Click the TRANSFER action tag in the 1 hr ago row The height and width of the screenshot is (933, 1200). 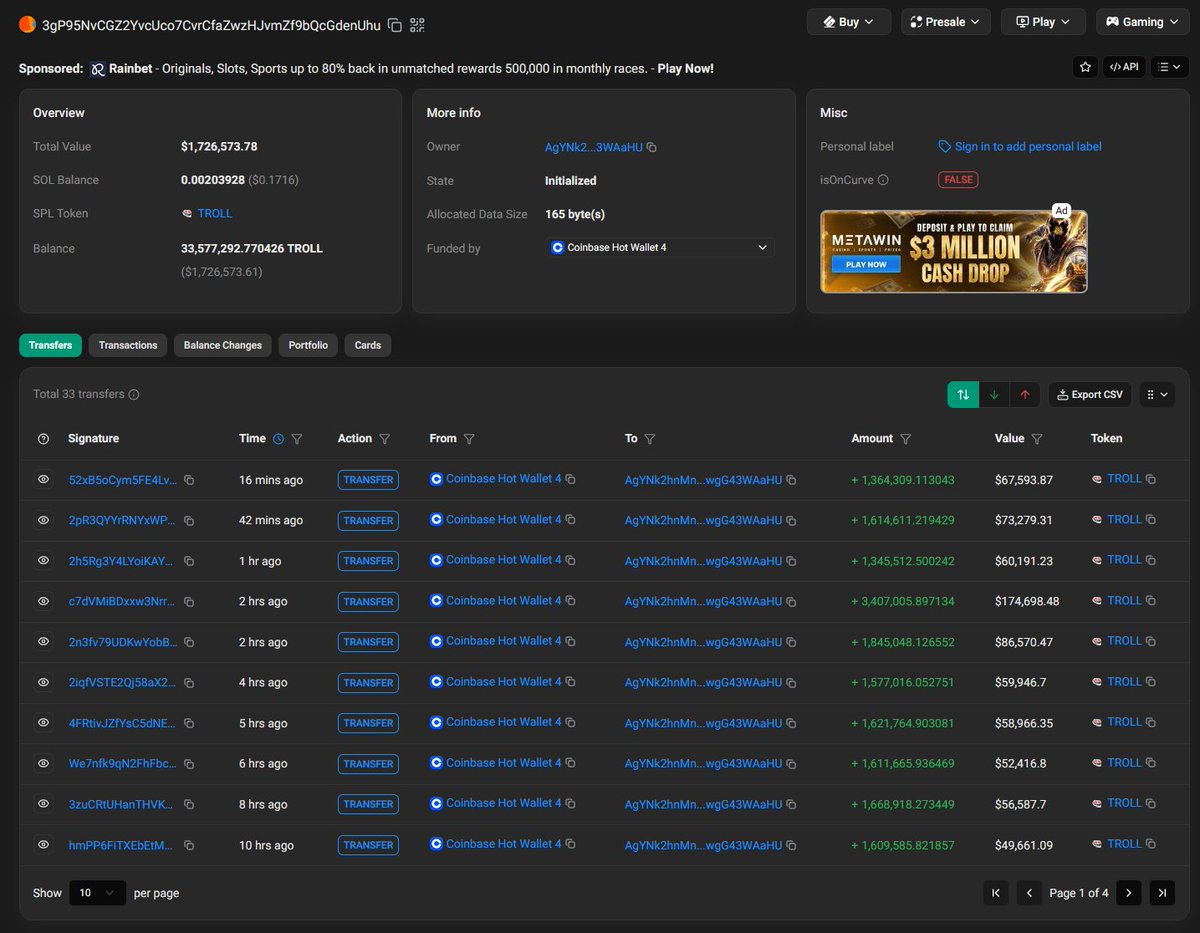[368, 561]
